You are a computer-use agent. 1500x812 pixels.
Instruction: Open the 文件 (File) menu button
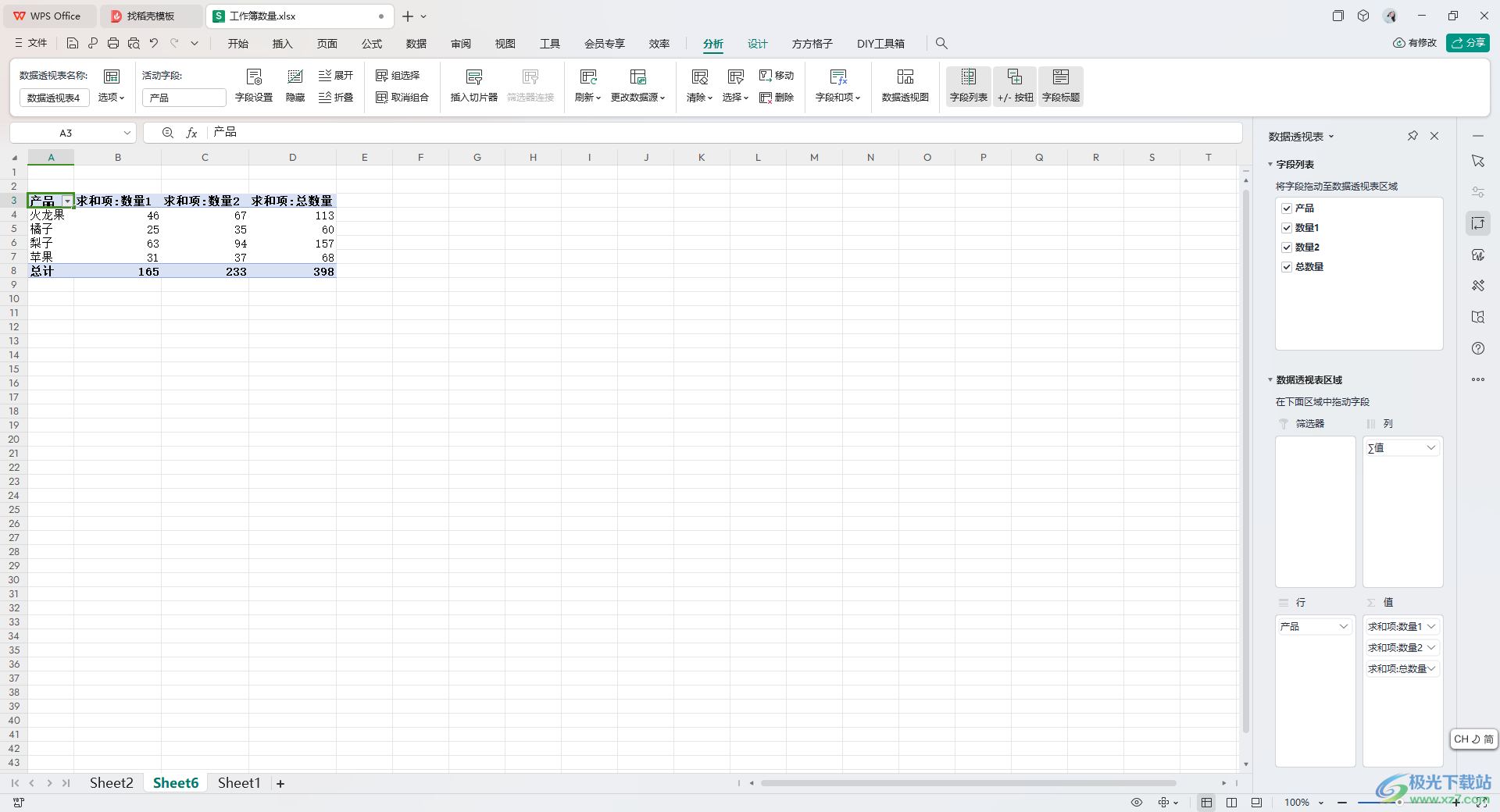pos(31,44)
